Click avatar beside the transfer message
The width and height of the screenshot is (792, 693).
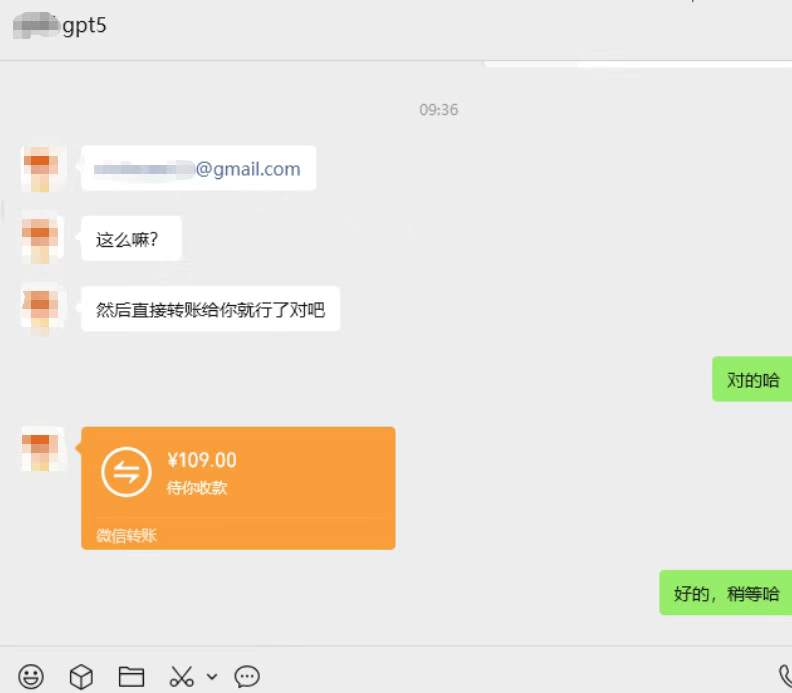42,450
